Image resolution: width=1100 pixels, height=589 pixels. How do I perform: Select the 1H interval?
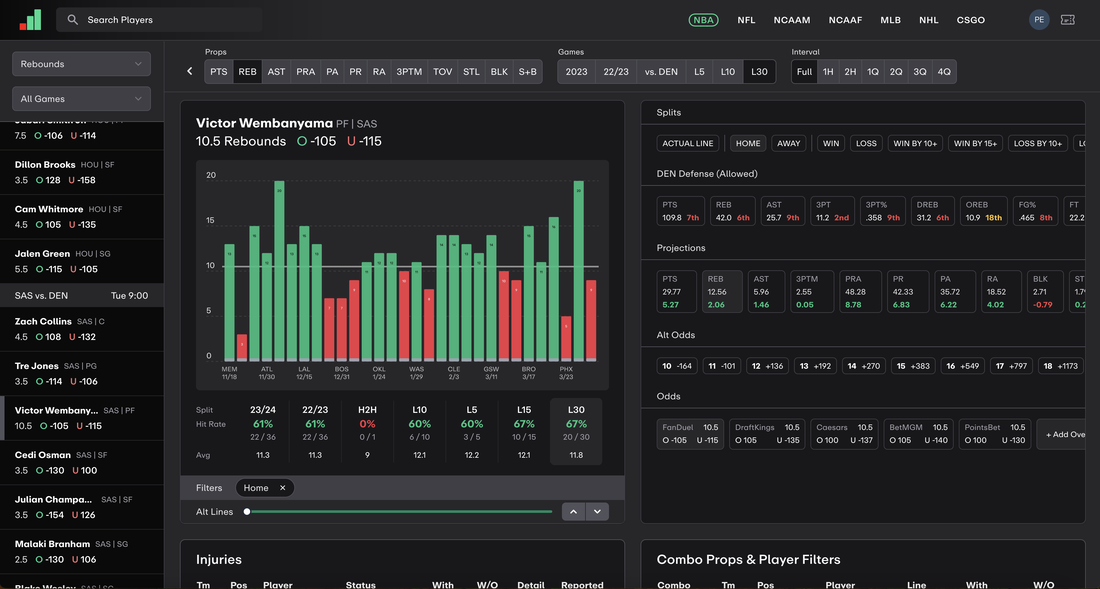829,72
